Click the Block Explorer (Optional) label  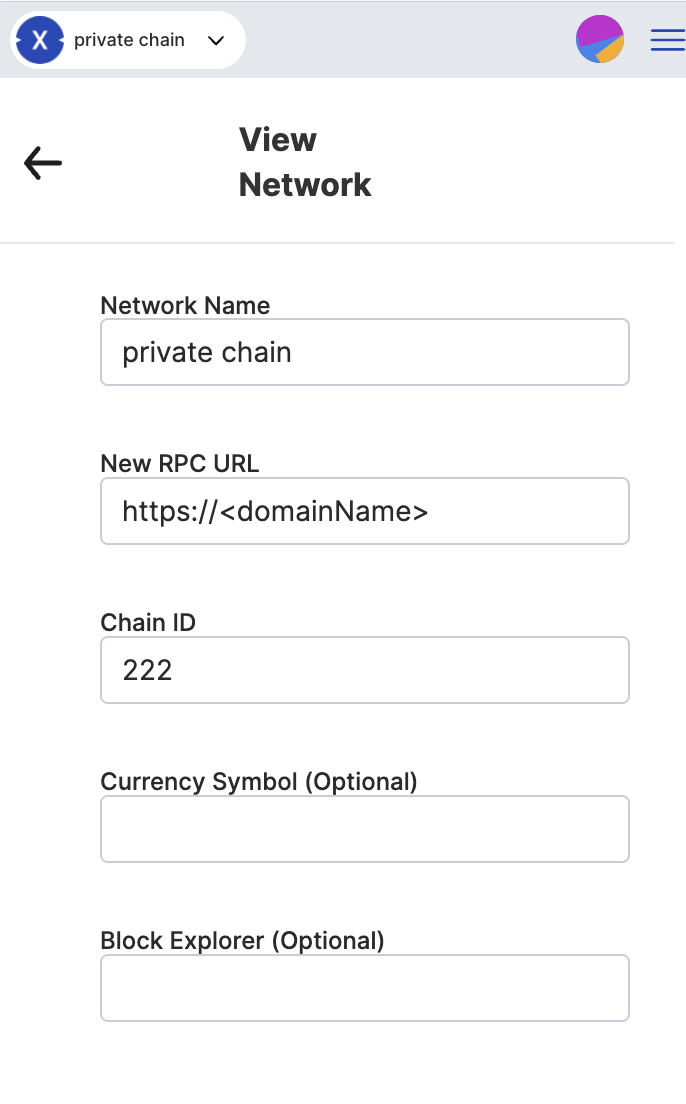[242, 940]
